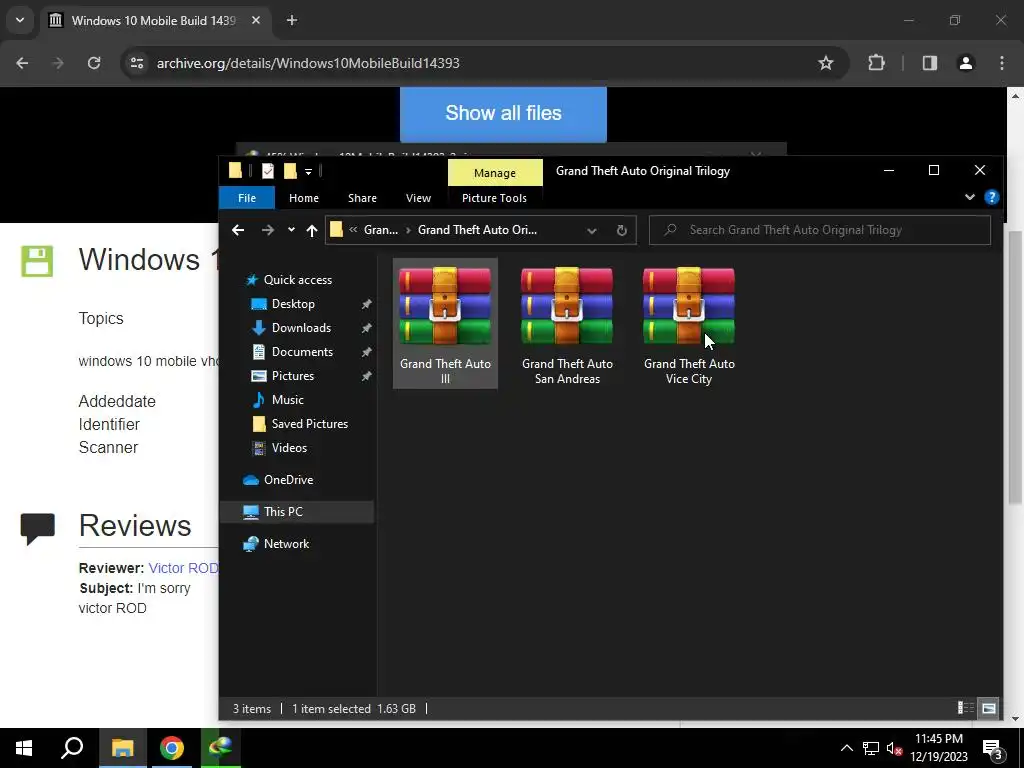Open Chrome profile icon
The image size is (1024, 768).
(965, 63)
